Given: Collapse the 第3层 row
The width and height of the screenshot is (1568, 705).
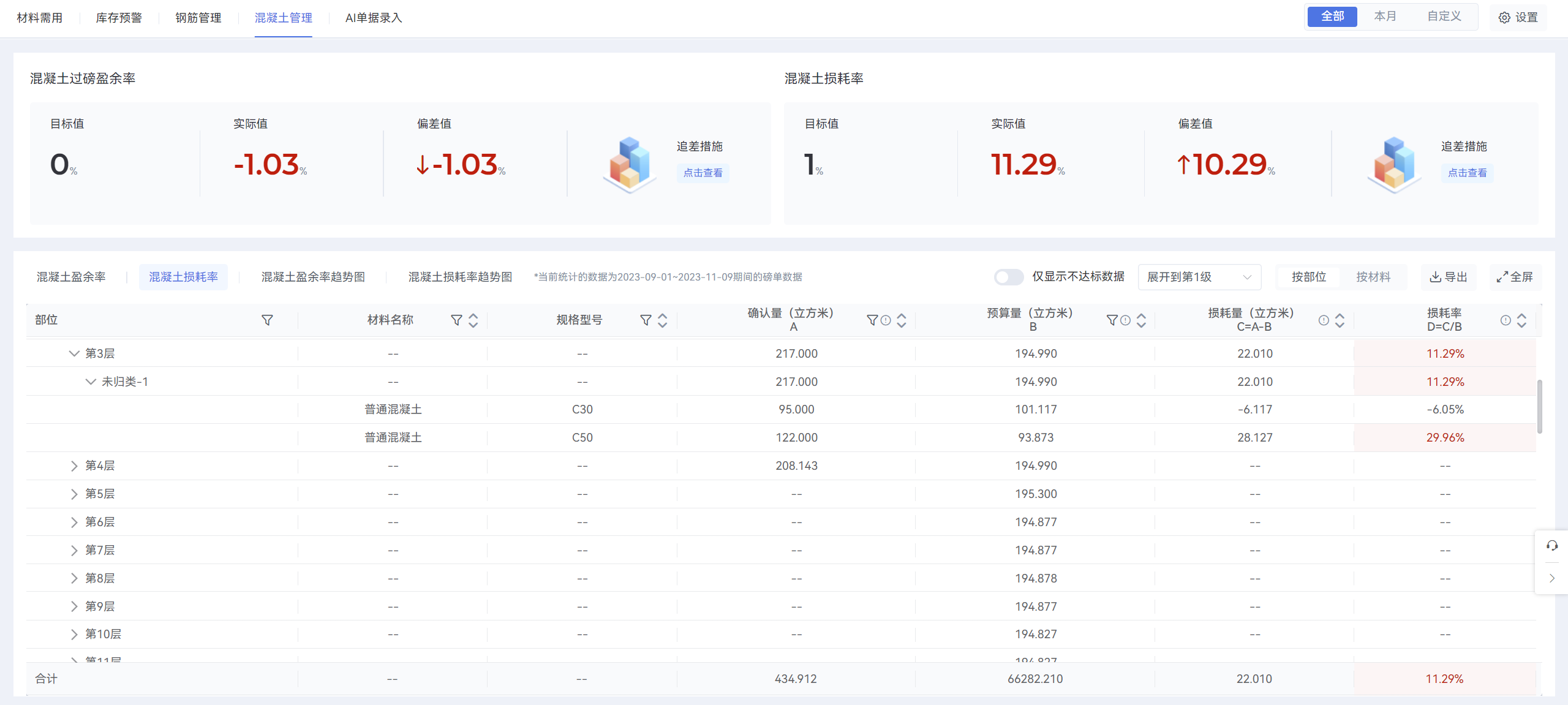Looking at the screenshot, I should (74, 353).
